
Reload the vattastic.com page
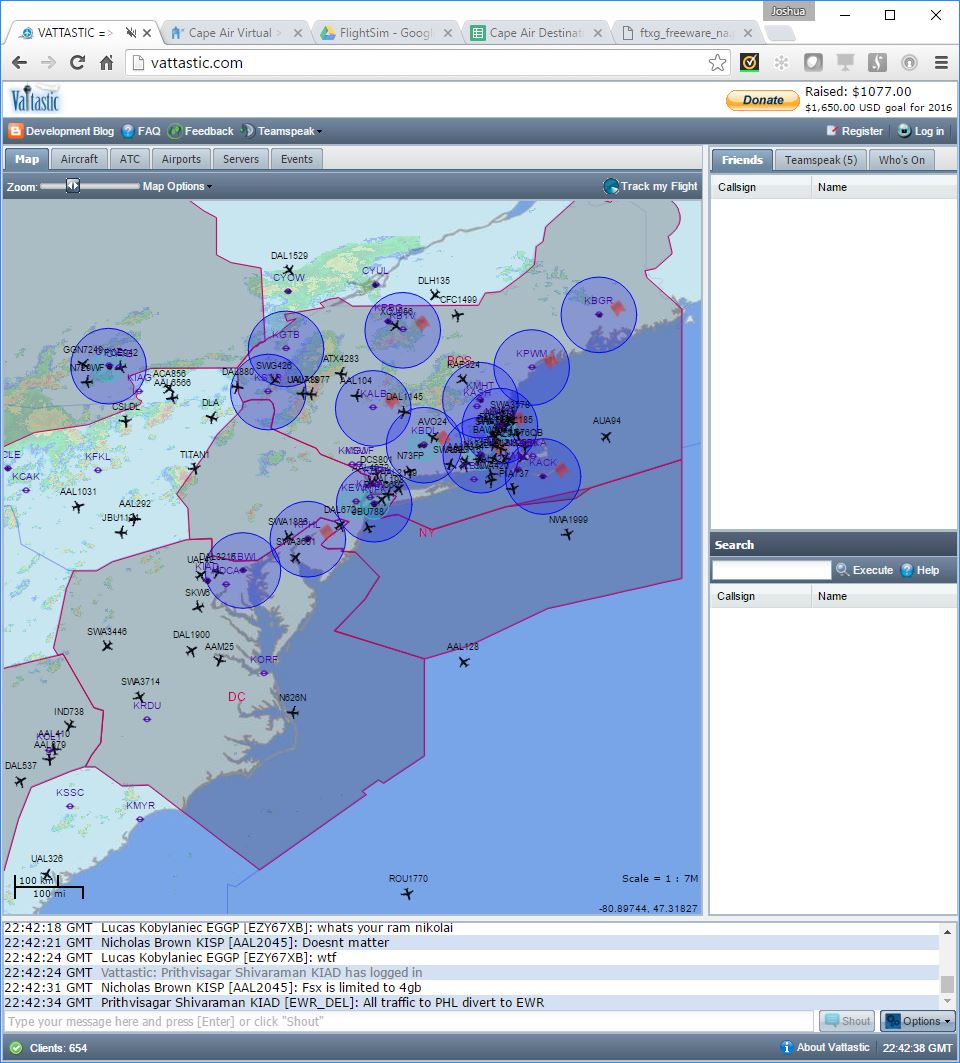click(77, 63)
